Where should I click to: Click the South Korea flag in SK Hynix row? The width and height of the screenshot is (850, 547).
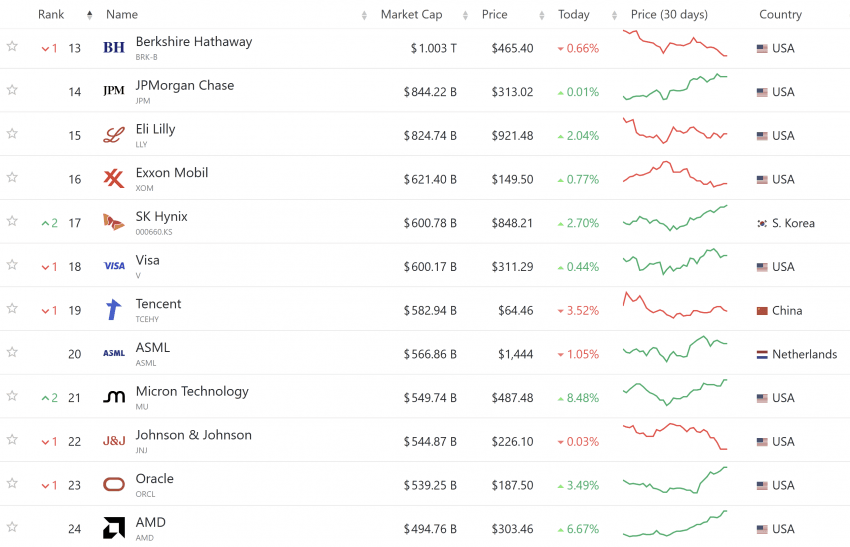(x=762, y=223)
